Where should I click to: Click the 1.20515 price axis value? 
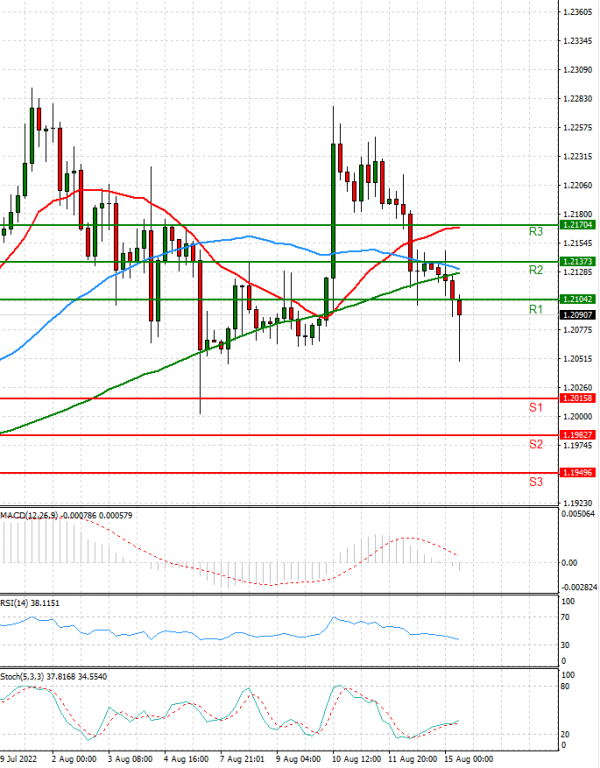[577, 359]
